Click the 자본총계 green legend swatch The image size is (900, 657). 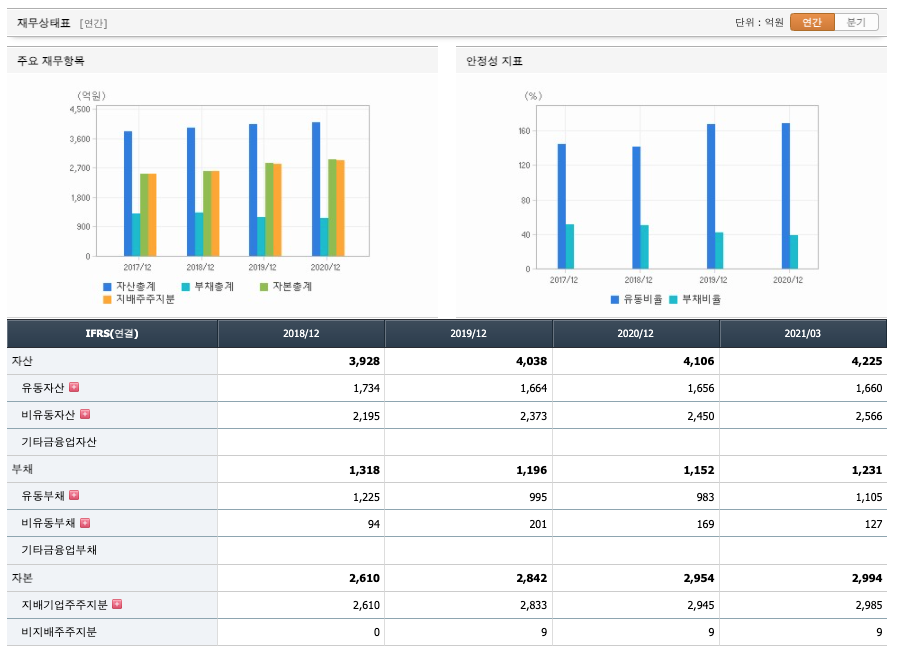click(x=263, y=287)
